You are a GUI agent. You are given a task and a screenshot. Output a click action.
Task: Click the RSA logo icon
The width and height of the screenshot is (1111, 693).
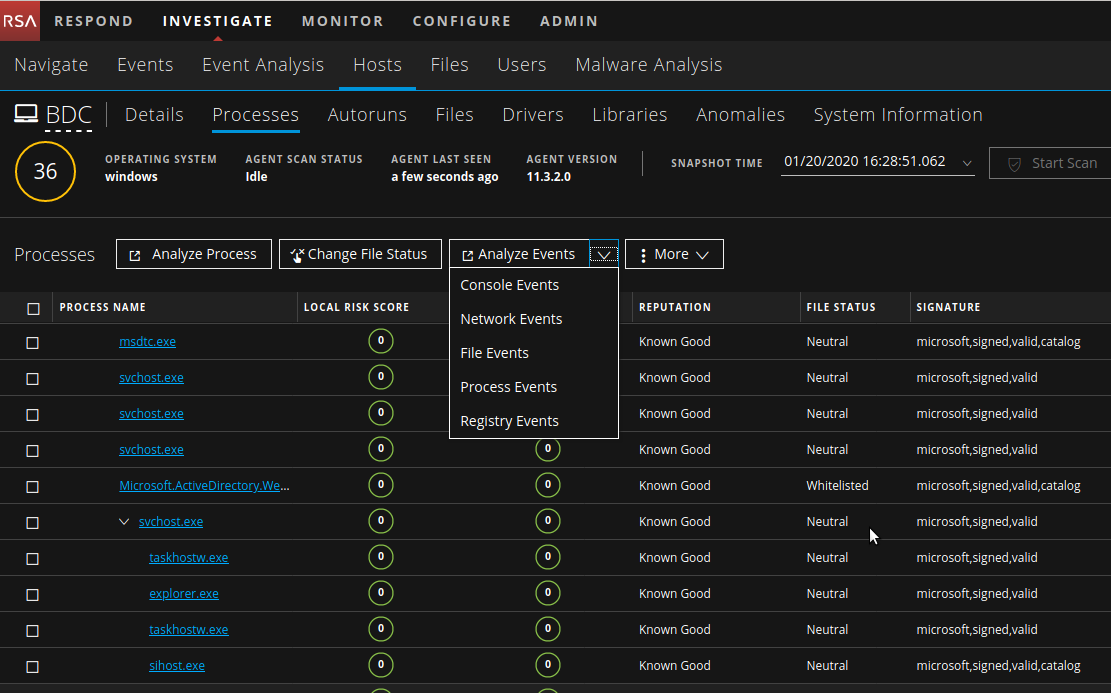pos(20,21)
